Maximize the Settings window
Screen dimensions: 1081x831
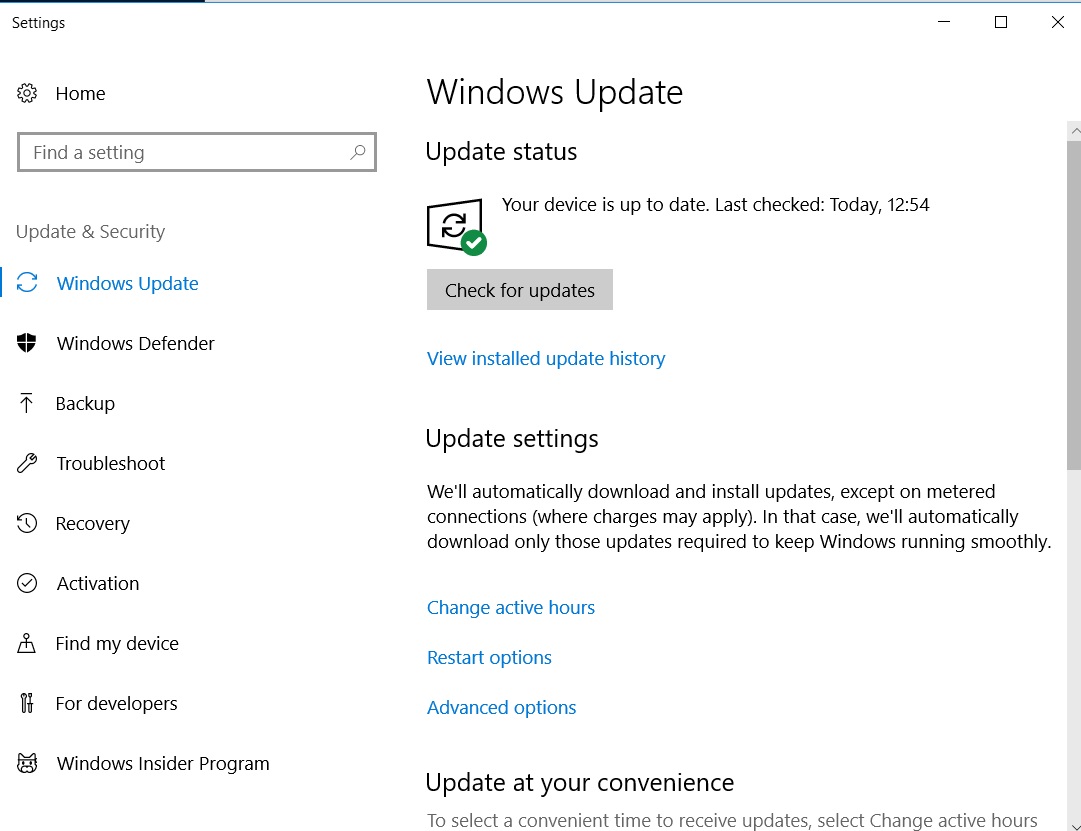(x=1001, y=22)
